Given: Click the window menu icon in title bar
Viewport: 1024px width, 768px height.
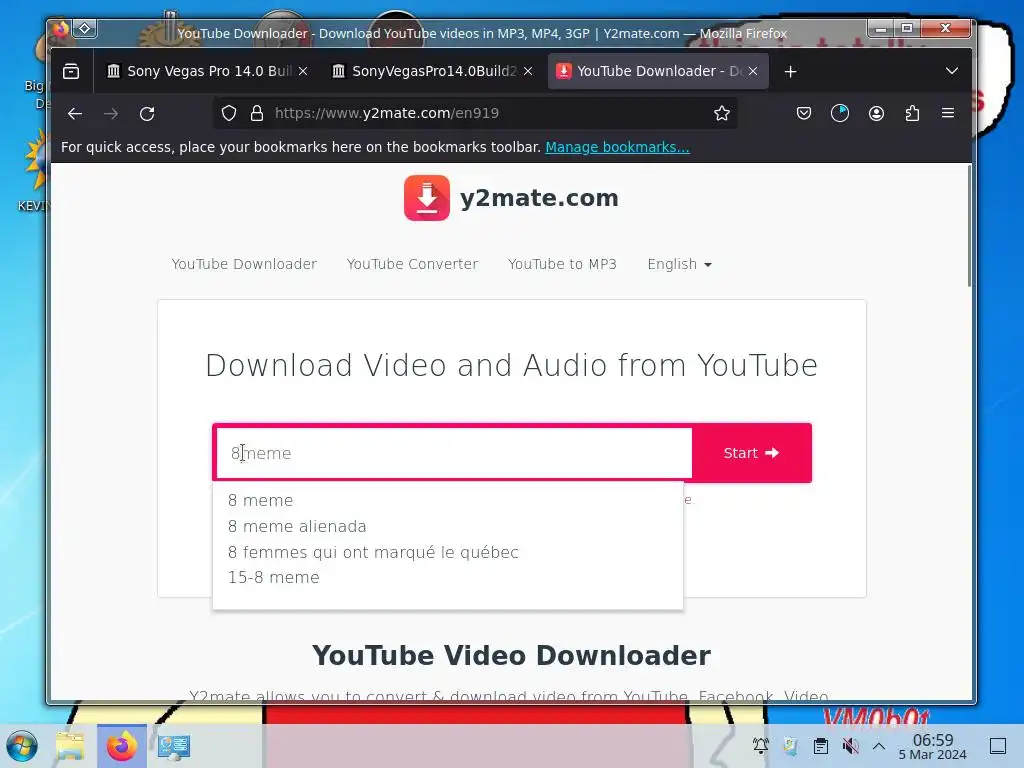Looking at the screenshot, I should point(85,28).
